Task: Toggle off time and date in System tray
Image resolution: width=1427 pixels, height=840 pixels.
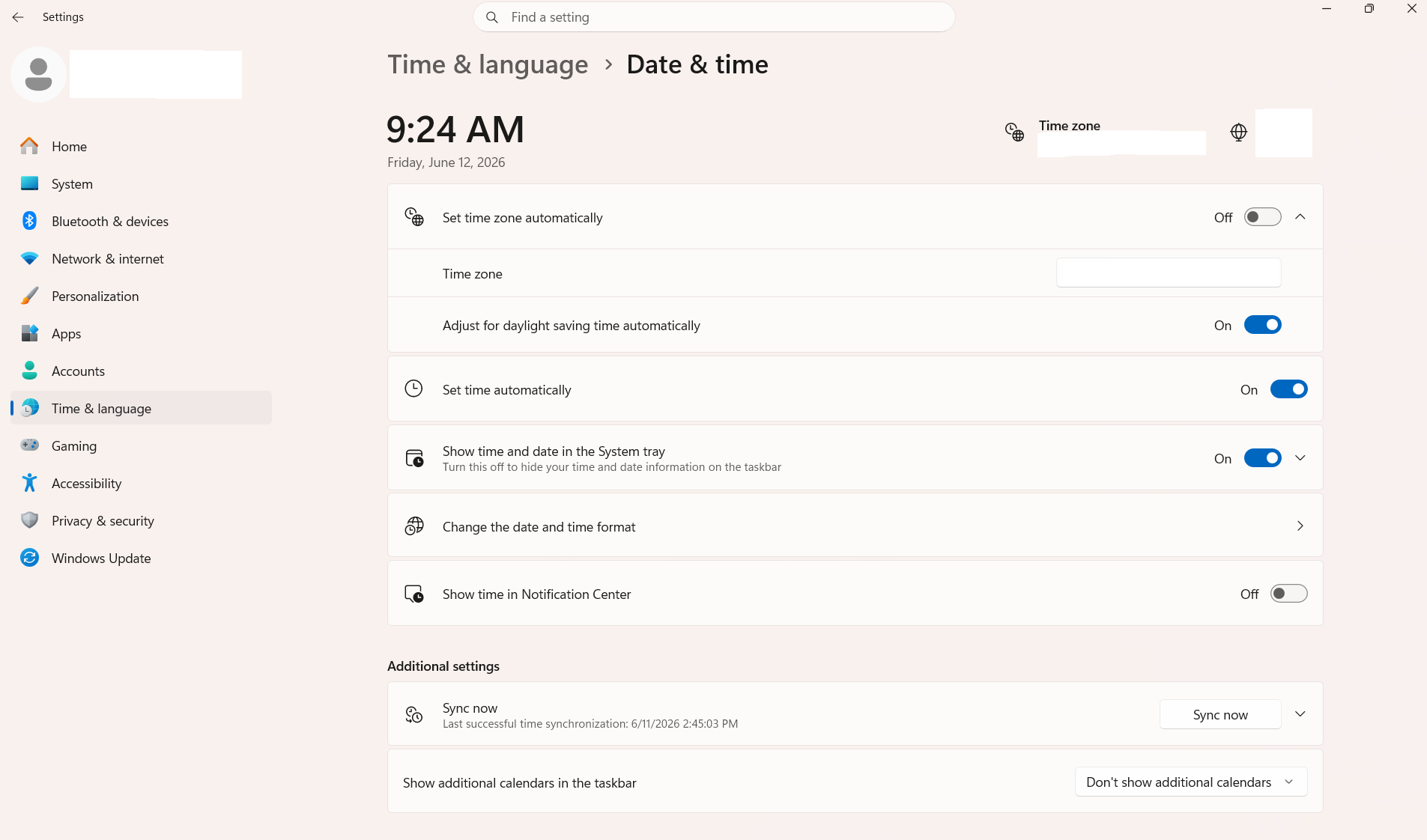Action: [x=1262, y=458]
